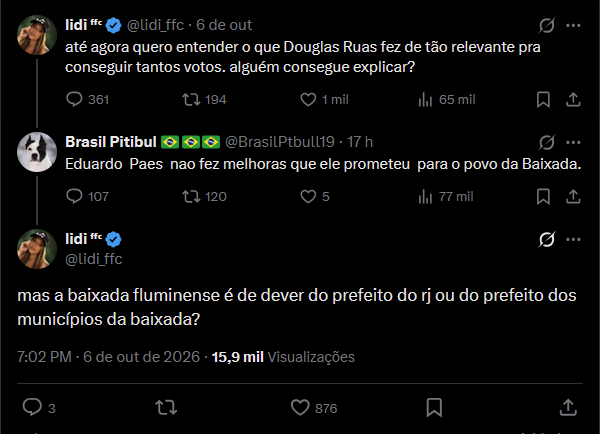Open @BrasilPtbull19 profile handle
The image size is (600, 434).
(280, 142)
